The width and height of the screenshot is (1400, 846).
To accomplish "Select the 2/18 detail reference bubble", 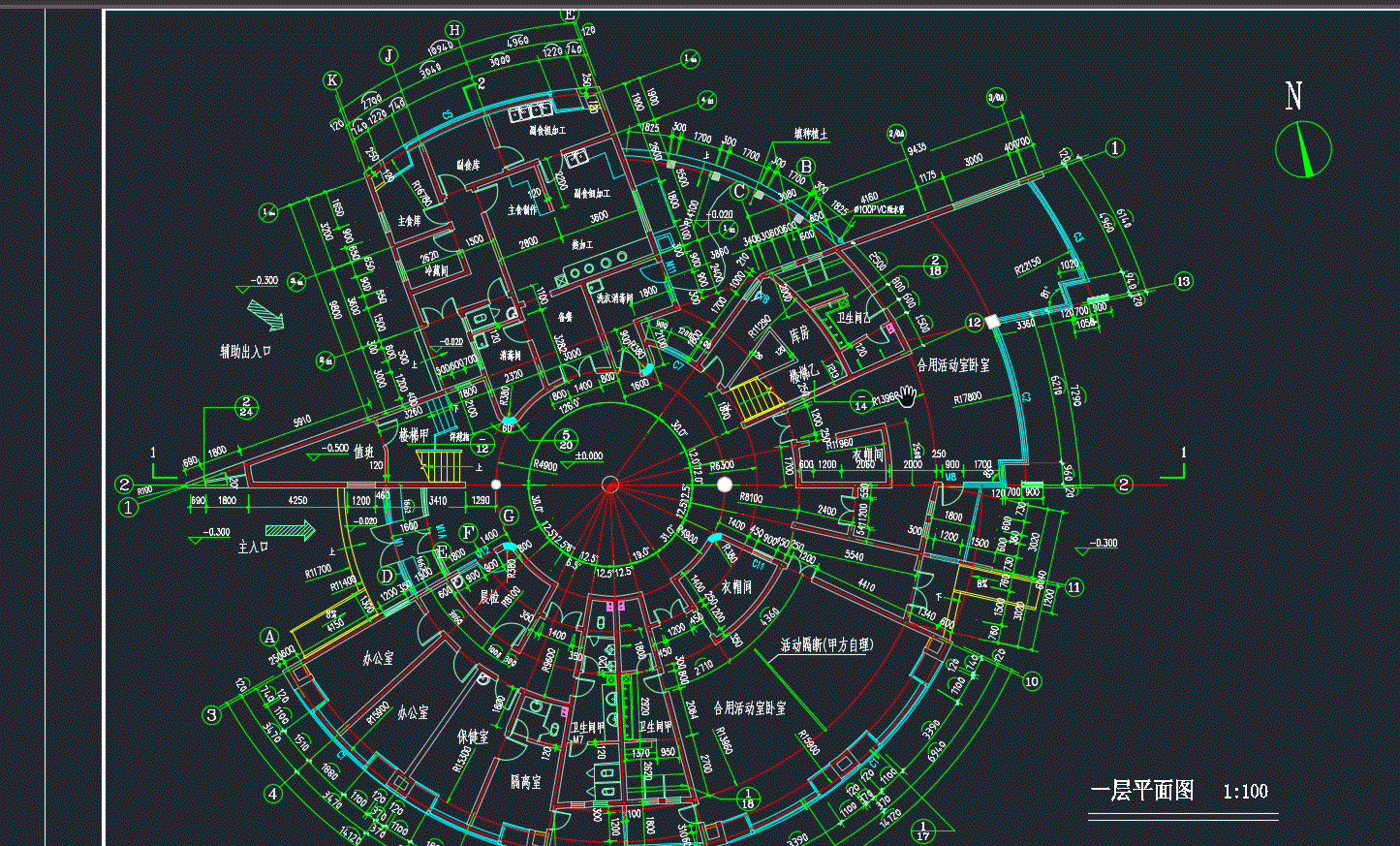I will 934,266.
